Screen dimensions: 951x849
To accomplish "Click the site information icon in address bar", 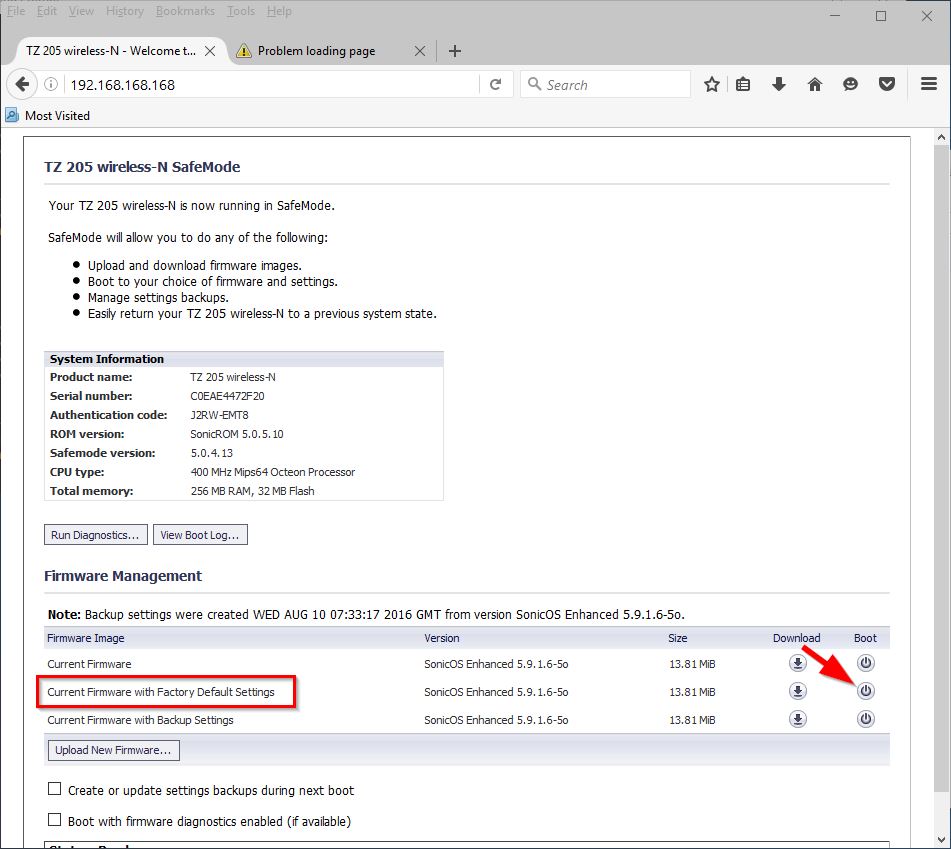I will click(x=51, y=84).
